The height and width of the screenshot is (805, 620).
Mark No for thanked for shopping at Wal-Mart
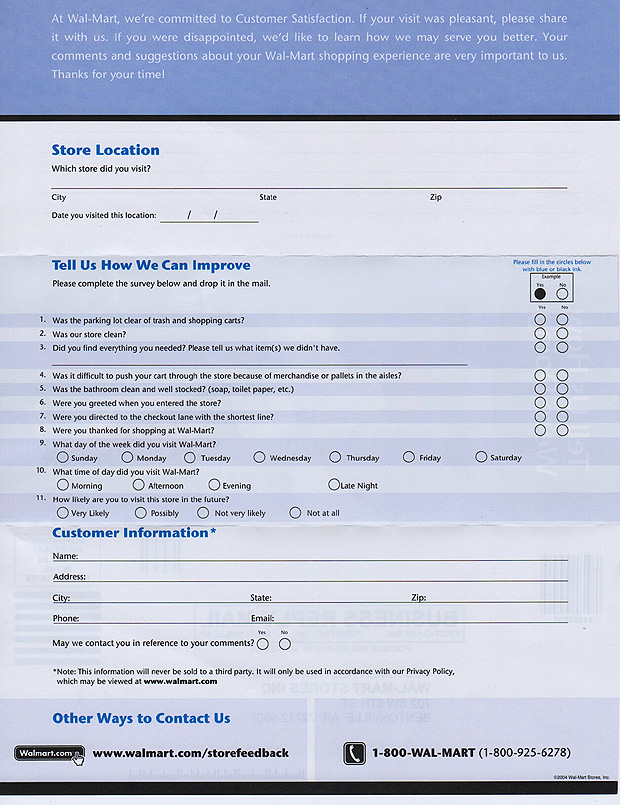coord(563,430)
